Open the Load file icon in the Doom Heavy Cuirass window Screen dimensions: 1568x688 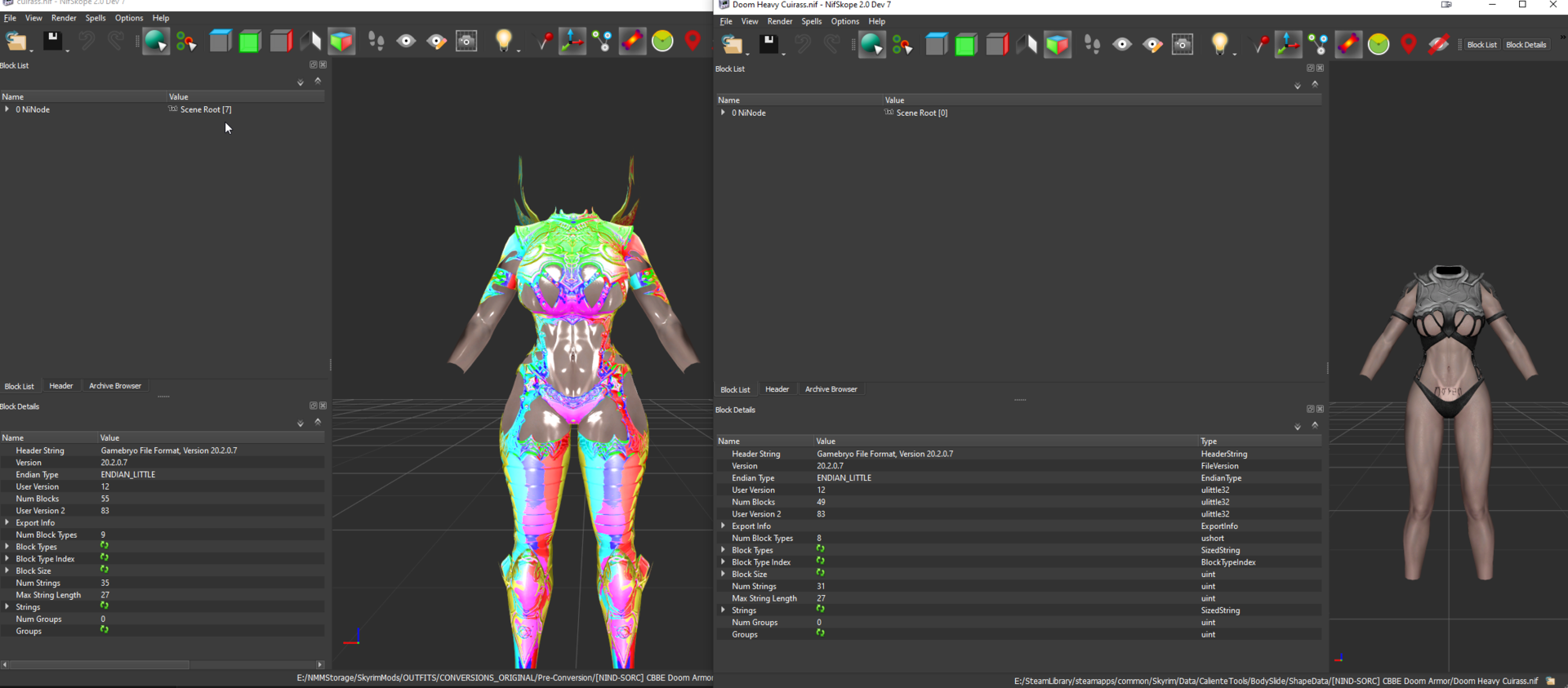[x=732, y=44]
